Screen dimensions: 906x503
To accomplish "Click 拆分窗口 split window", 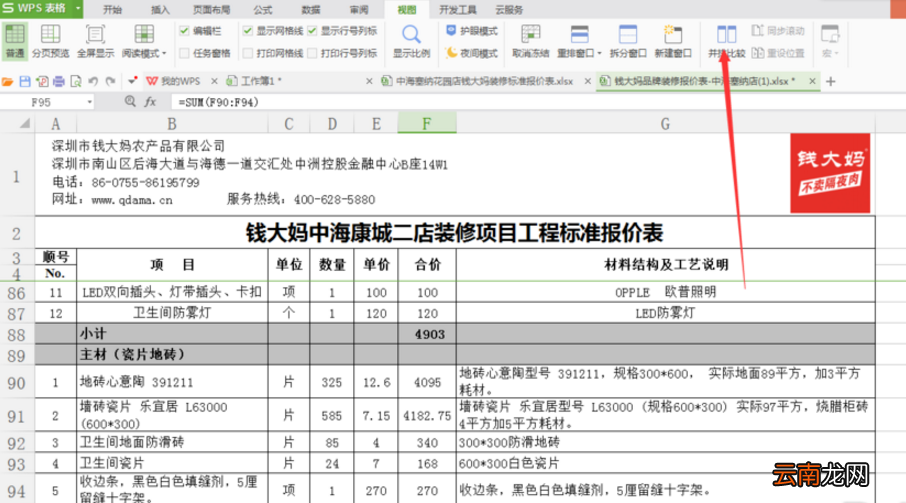I will tap(628, 42).
